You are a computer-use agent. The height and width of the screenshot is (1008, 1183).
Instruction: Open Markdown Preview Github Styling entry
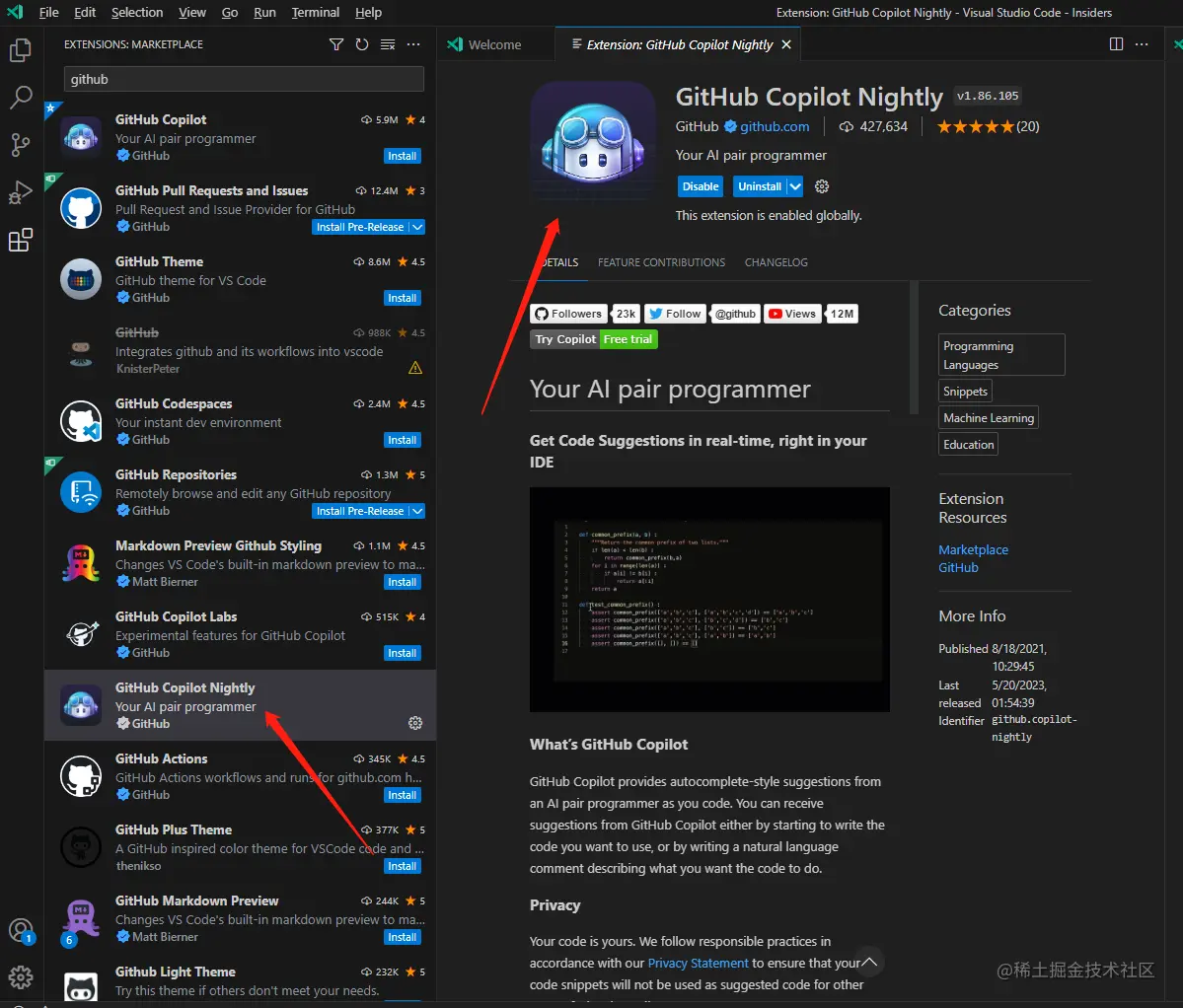point(240,563)
